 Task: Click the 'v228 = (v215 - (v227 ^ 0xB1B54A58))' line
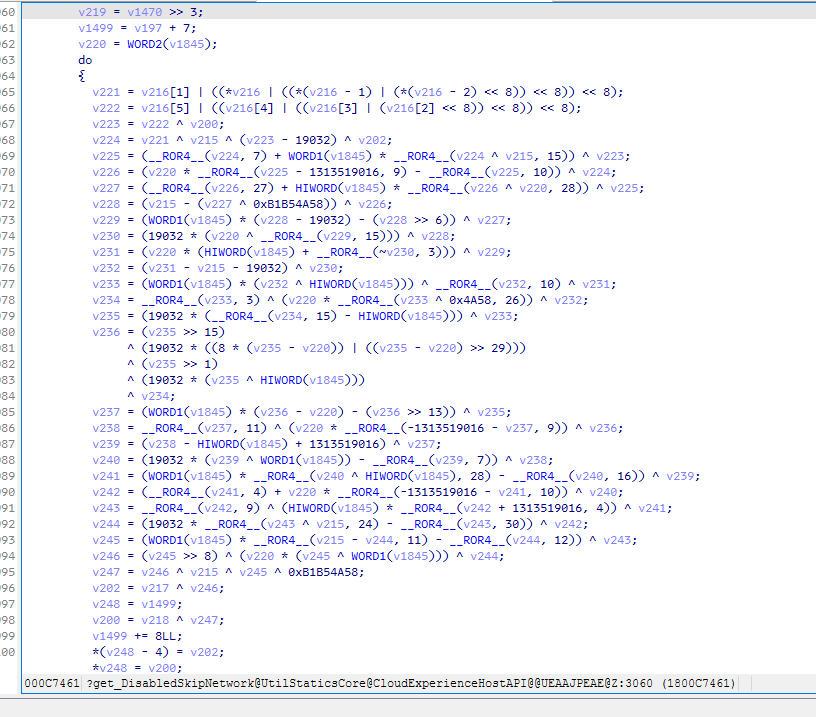(242, 204)
